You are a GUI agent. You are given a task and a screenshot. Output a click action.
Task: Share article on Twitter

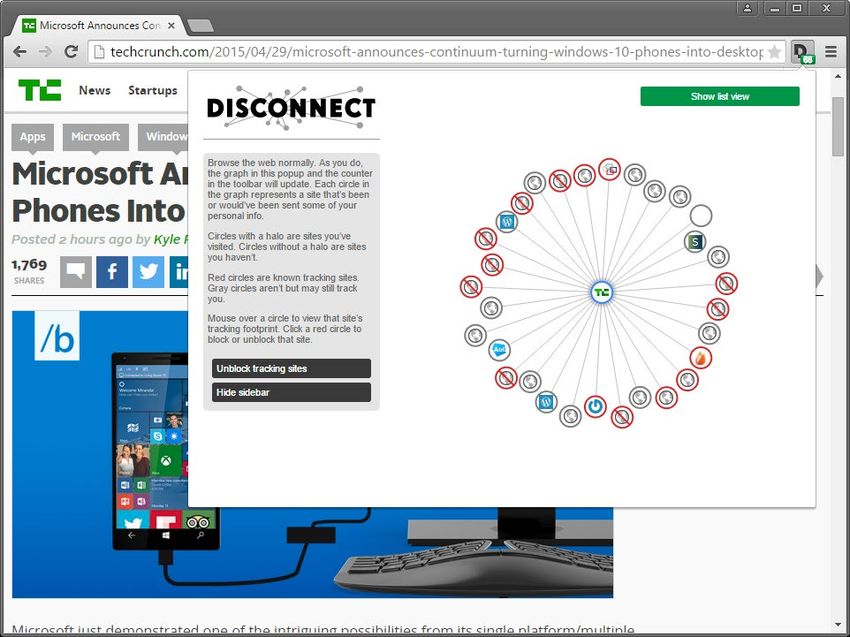[148, 272]
